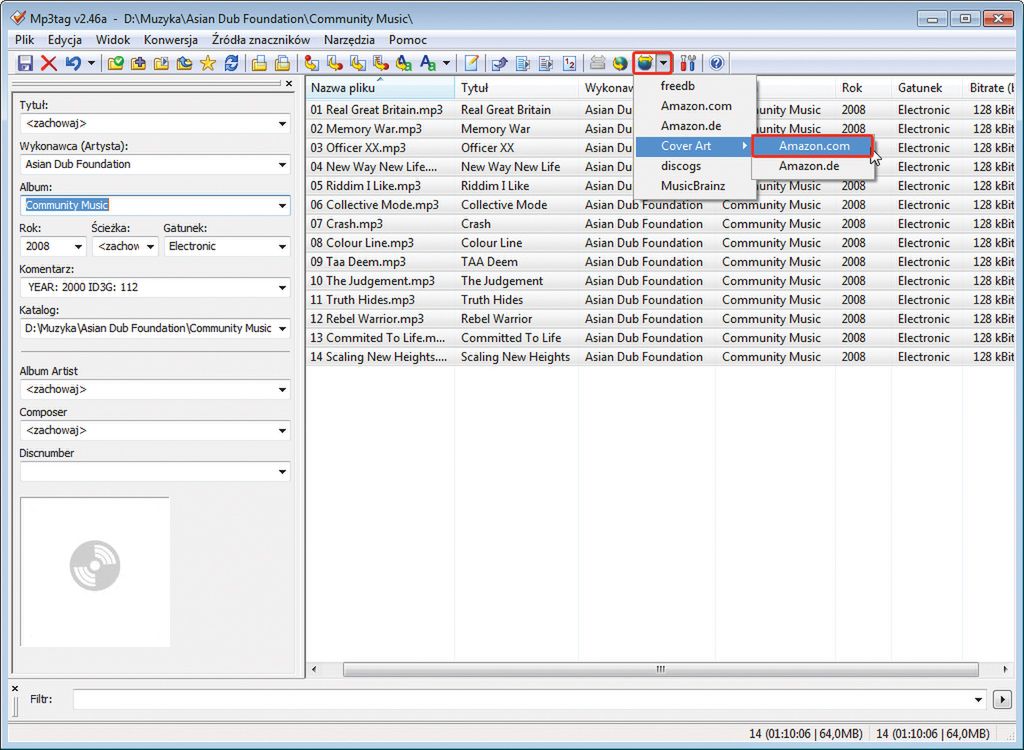Open the Konwersja menu
Image resolution: width=1024 pixels, height=750 pixels.
point(172,40)
